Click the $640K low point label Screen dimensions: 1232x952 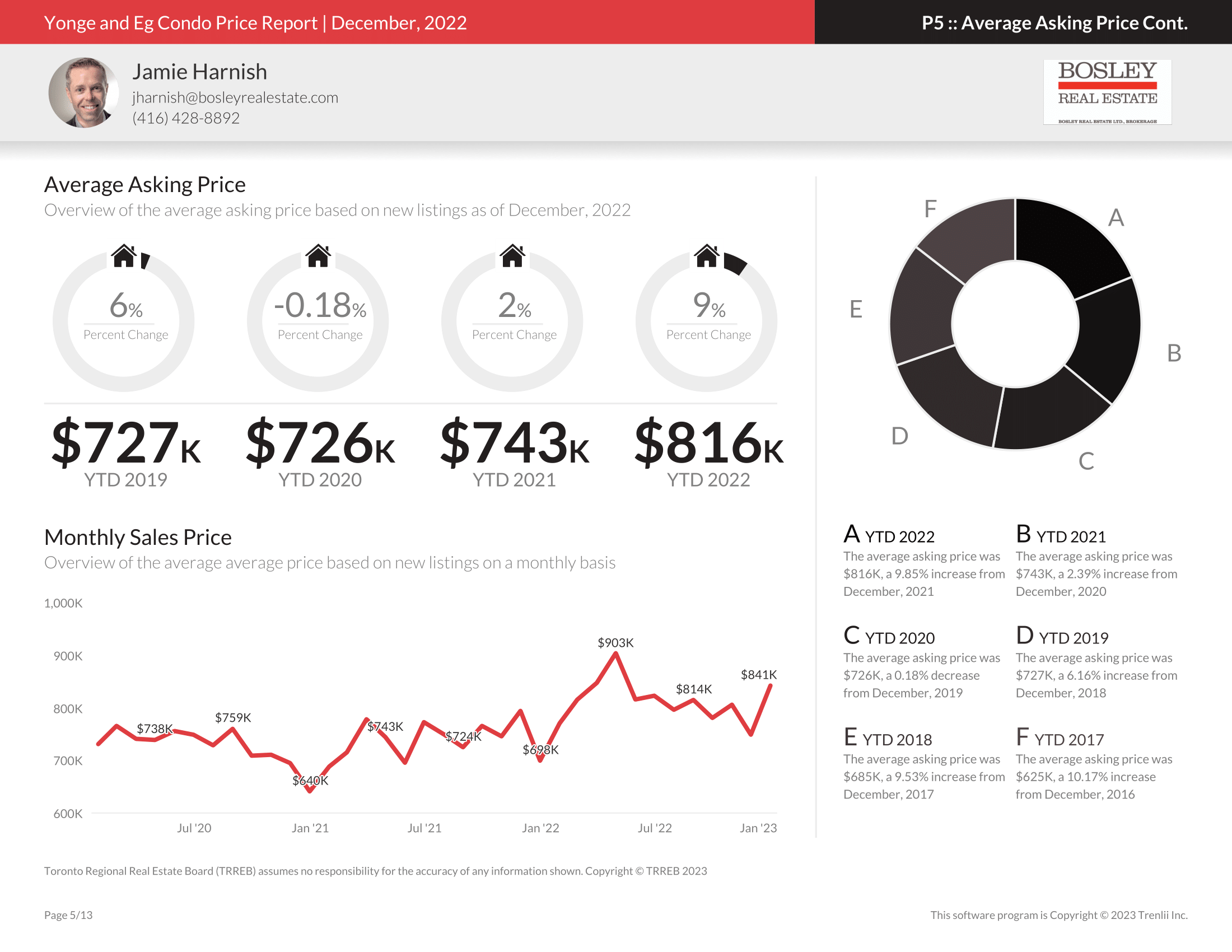pos(310,781)
